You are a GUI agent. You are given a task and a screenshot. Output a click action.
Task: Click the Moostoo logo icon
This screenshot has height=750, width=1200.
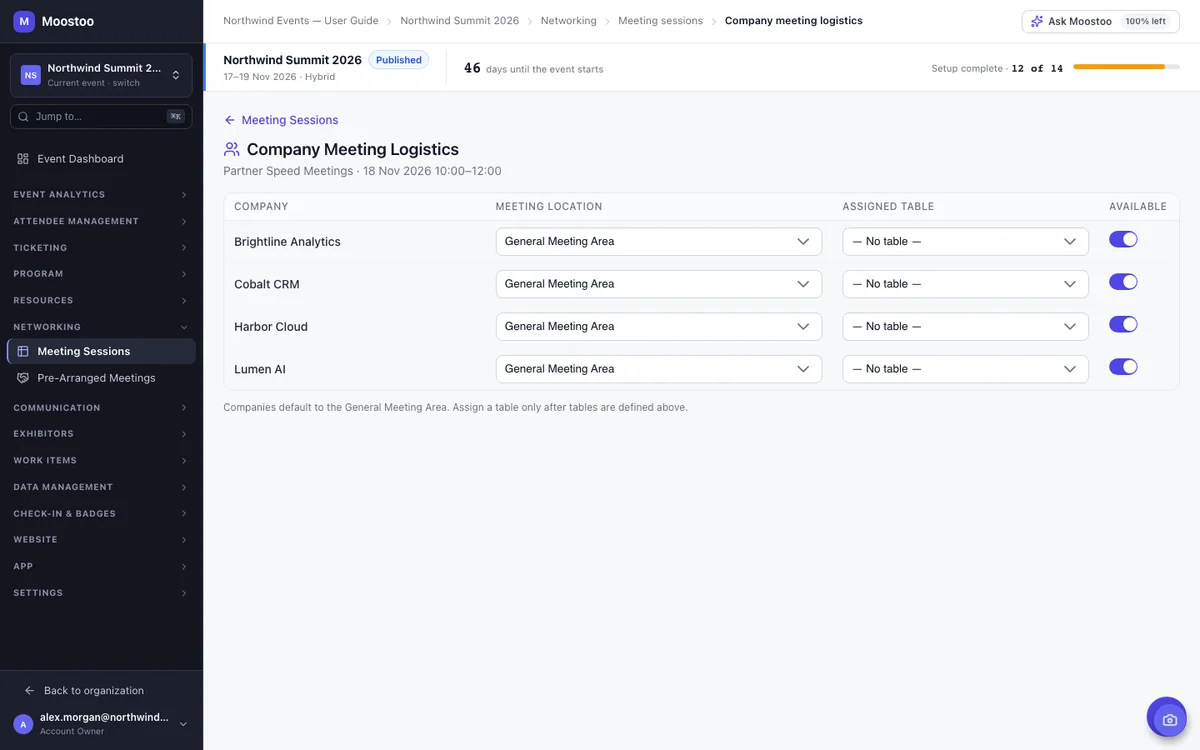pyautogui.click(x=24, y=21)
